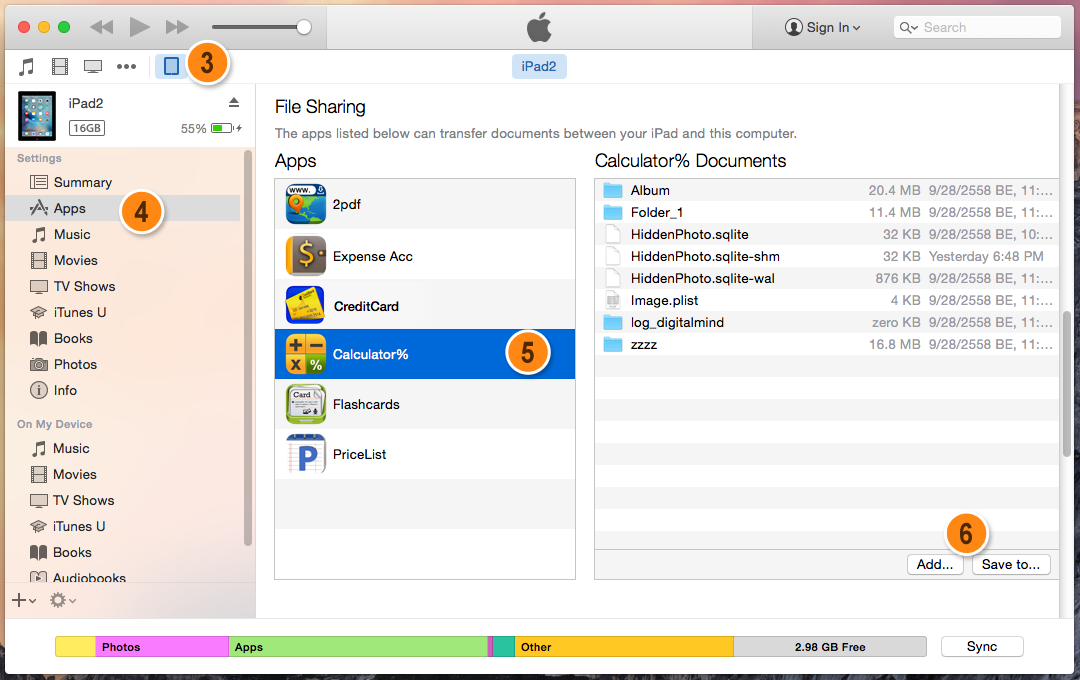
Task: Select the Album folder
Action: click(x=827, y=190)
